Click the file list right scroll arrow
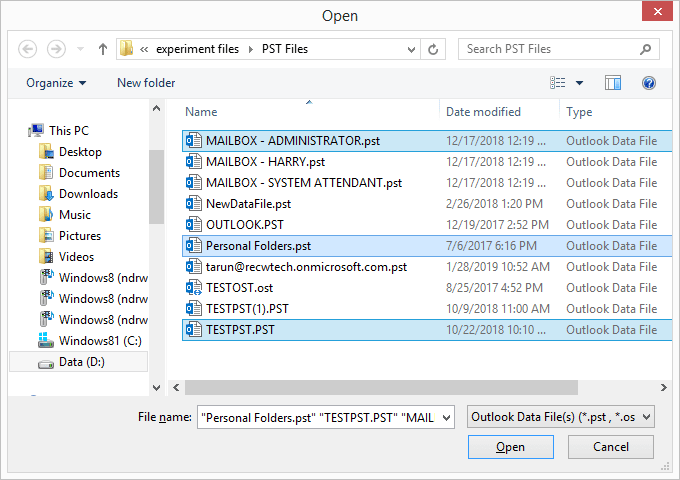 coord(664,387)
